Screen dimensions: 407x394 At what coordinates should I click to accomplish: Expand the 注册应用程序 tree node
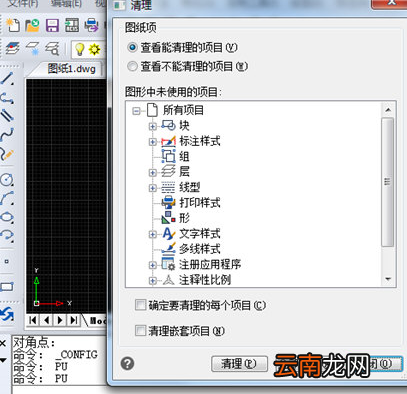[153, 265]
